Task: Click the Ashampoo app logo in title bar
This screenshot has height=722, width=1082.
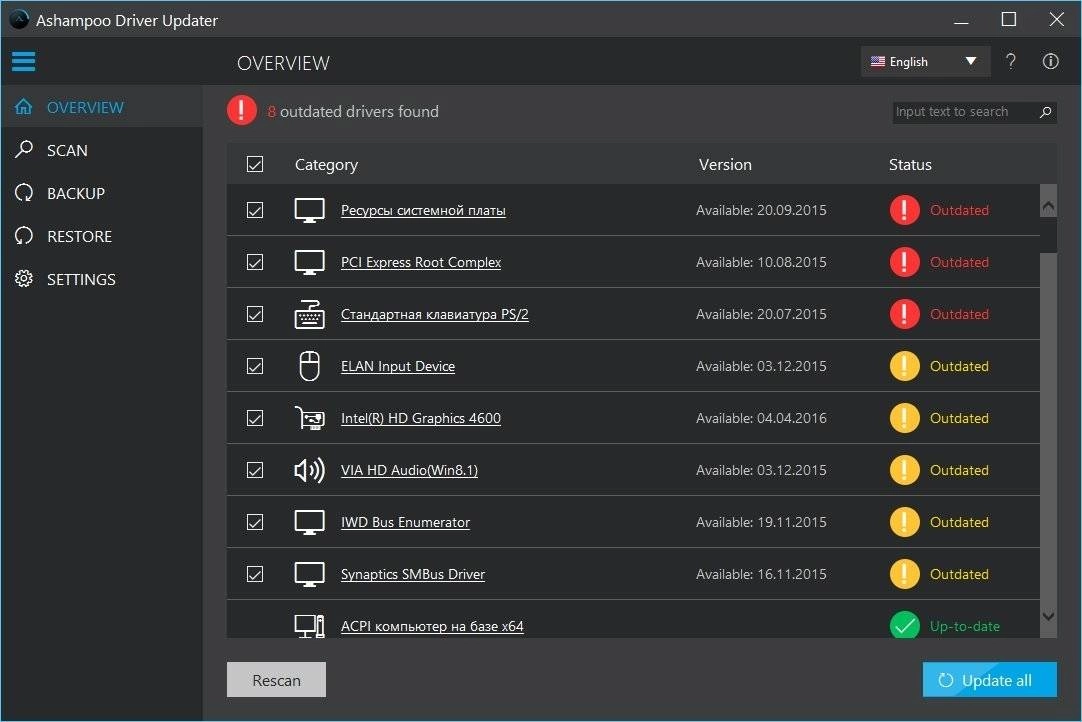Action: (x=19, y=19)
